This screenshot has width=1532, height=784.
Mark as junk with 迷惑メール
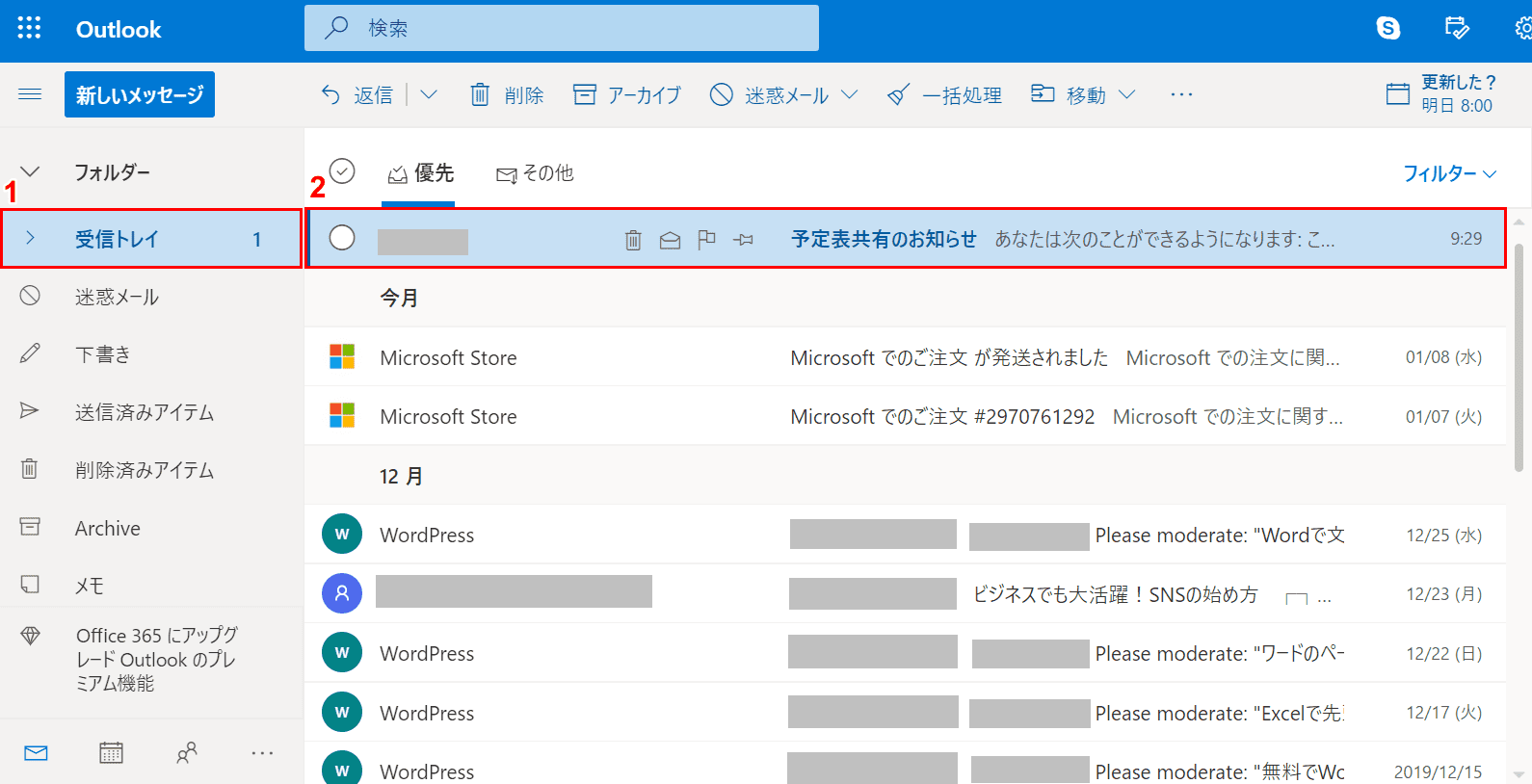pos(769,94)
